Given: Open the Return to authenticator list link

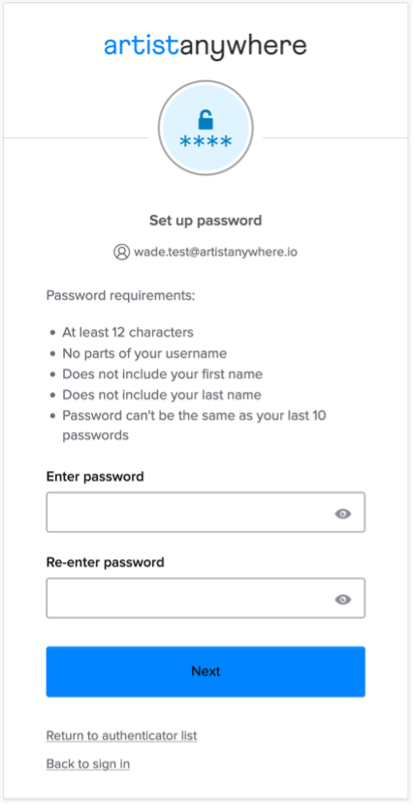Looking at the screenshot, I should coord(122,736).
